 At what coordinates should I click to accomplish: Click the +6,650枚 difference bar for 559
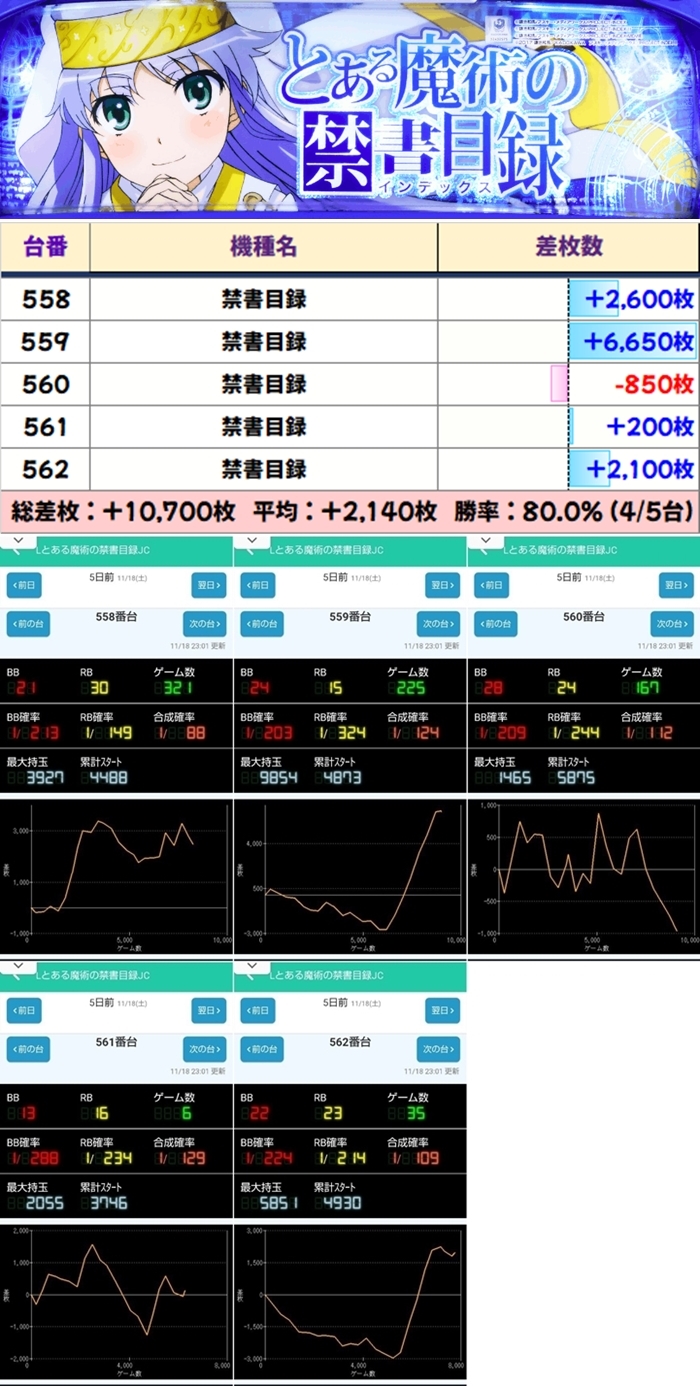pyautogui.click(x=633, y=341)
